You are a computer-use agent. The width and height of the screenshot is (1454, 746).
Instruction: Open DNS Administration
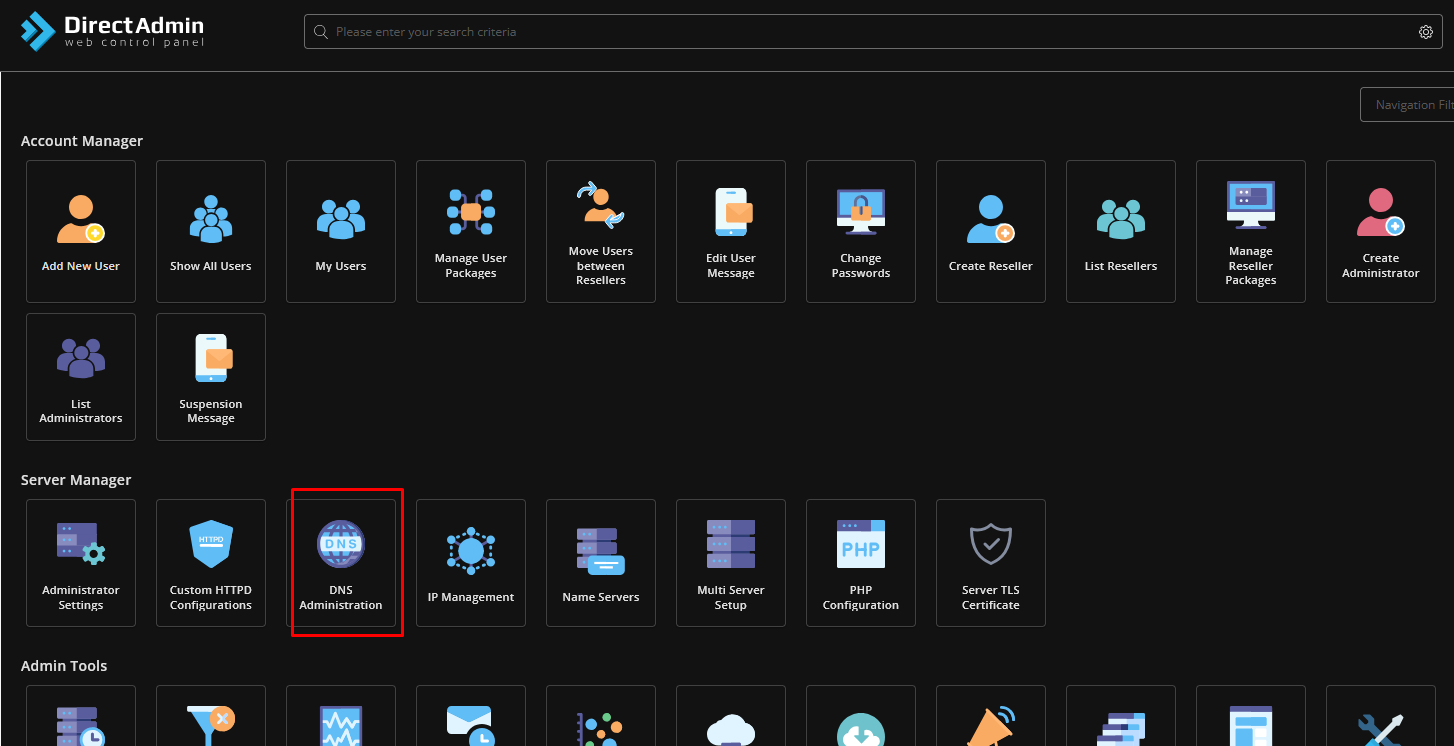pyautogui.click(x=341, y=563)
